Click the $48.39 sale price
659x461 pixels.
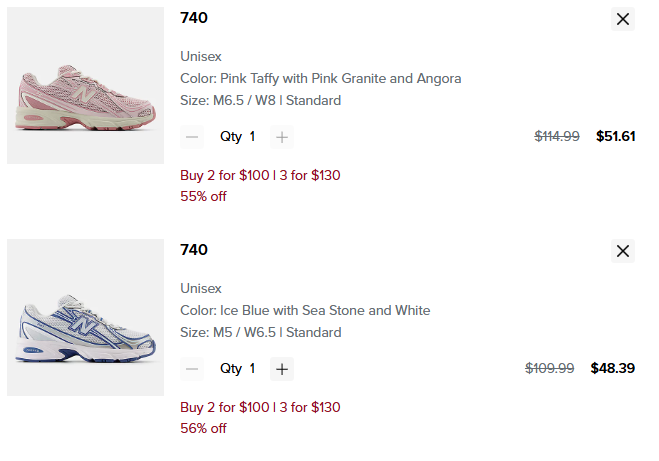(x=613, y=369)
